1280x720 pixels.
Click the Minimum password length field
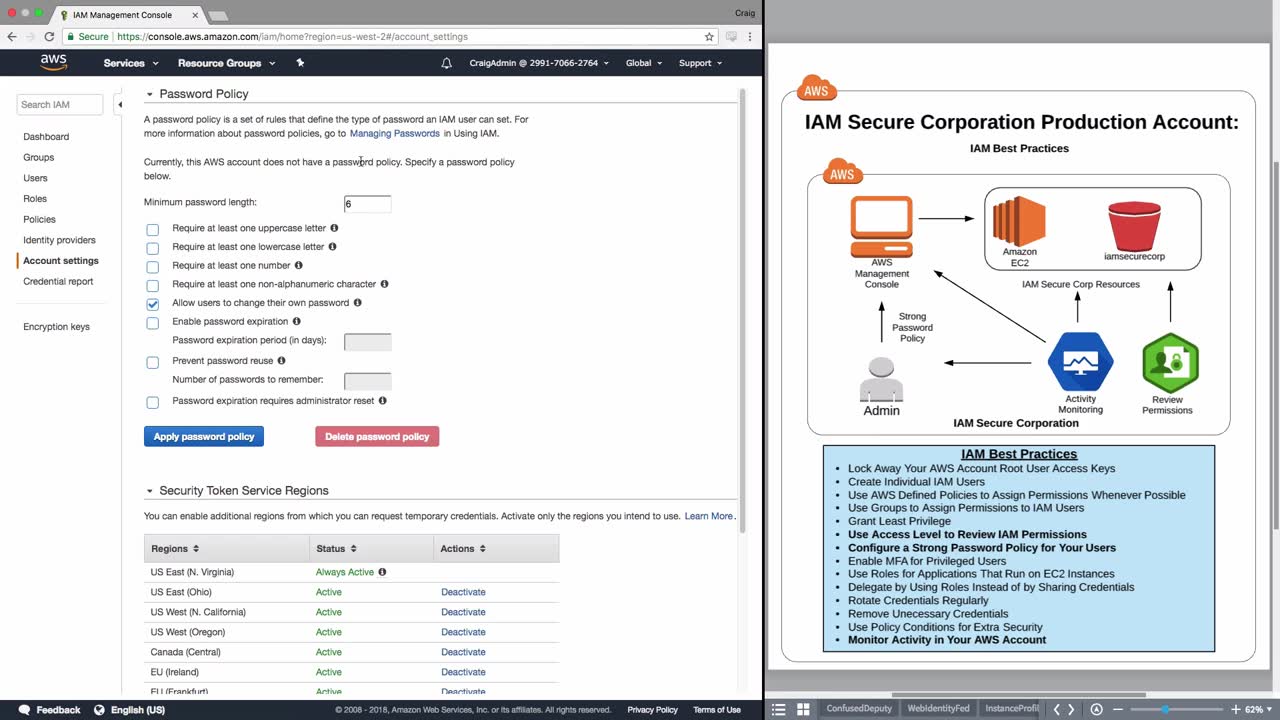[x=367, y=204]
